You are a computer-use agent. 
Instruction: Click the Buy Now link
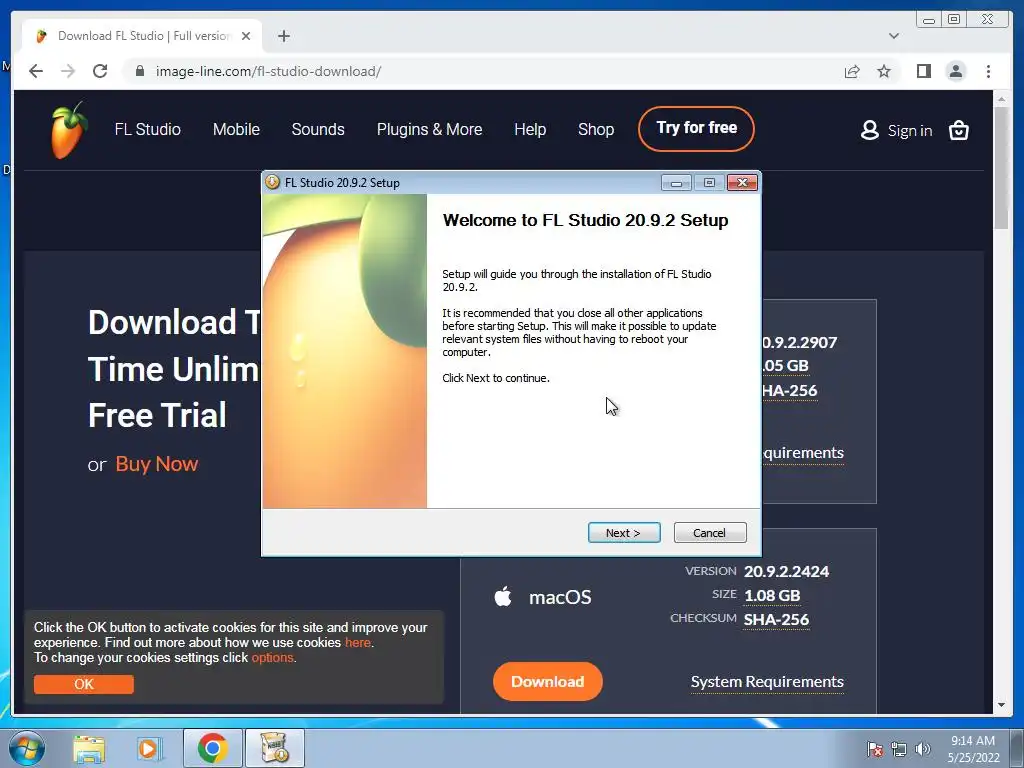pos(157,464)
